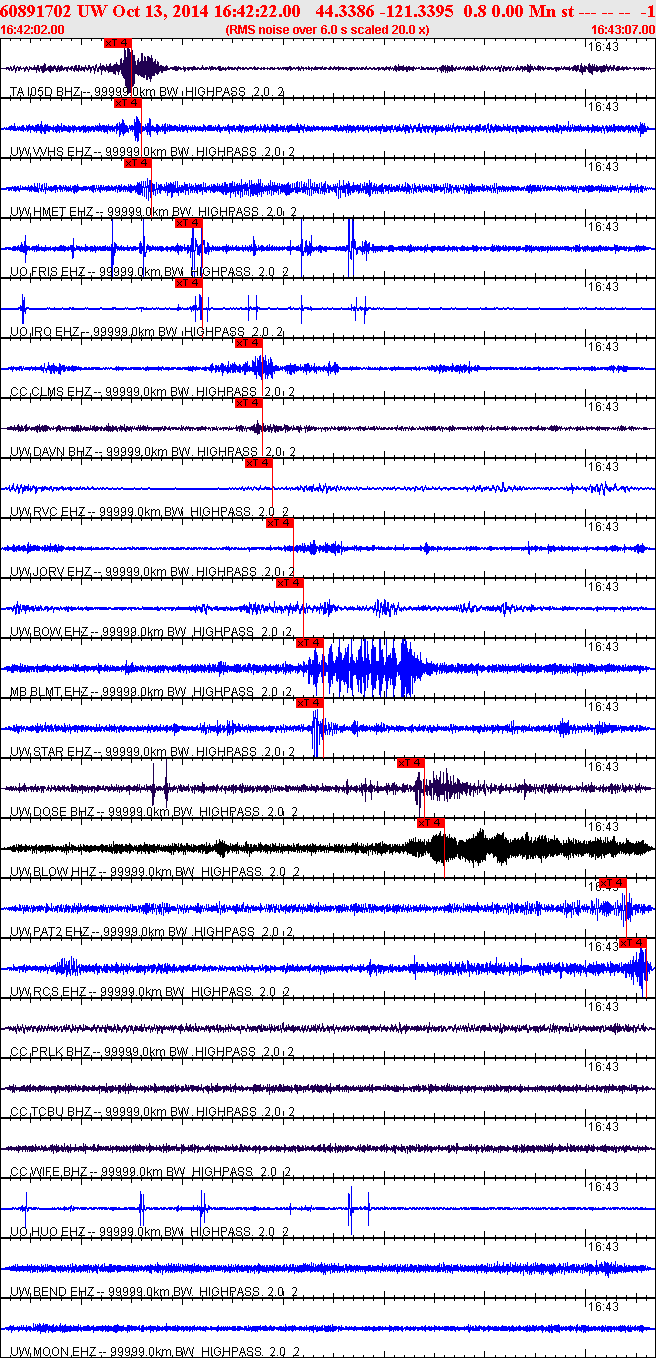The image size is (656, 1358).
Task: Click the red pick marker on UW.RCS trace
Action: 633,943
